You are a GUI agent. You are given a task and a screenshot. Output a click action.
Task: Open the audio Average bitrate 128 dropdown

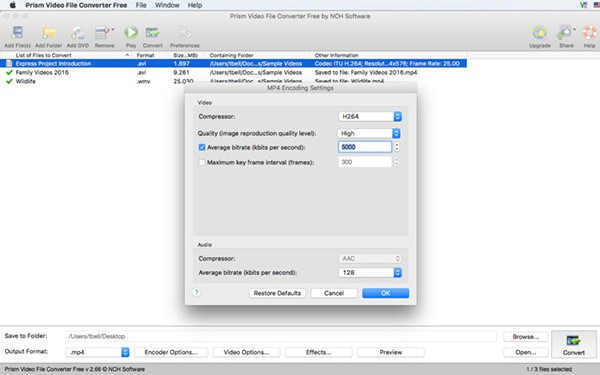(x=370, y=272)
